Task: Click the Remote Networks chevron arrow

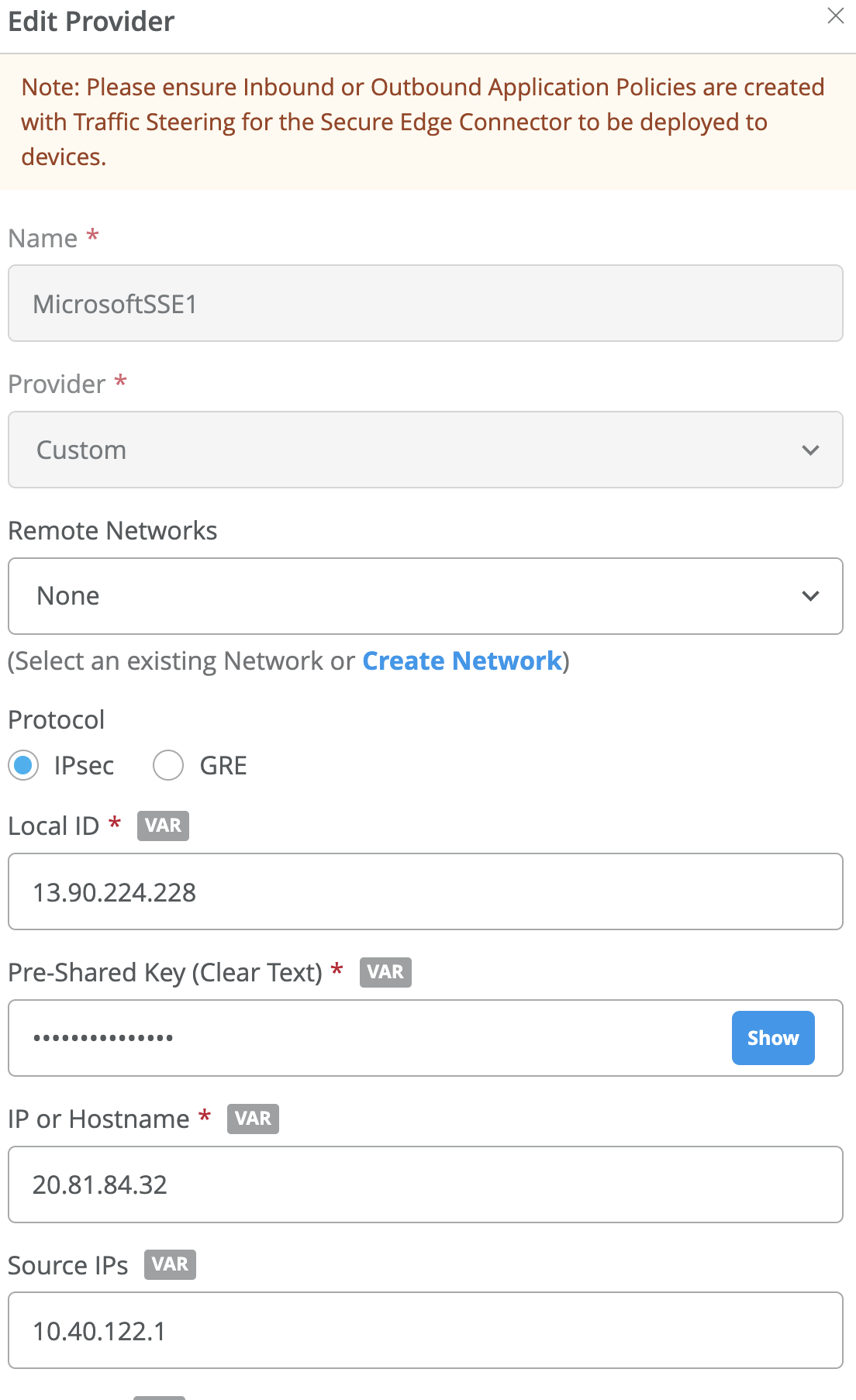Action: 810,596
